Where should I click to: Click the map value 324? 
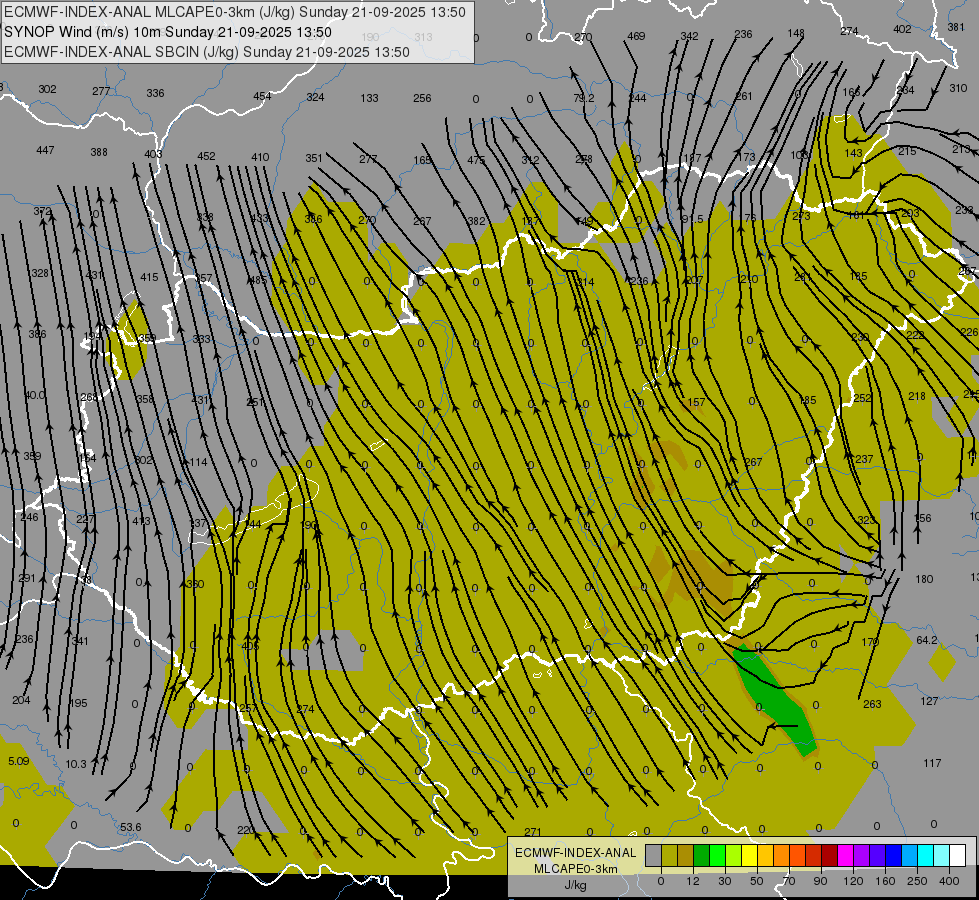coord(315,97)
